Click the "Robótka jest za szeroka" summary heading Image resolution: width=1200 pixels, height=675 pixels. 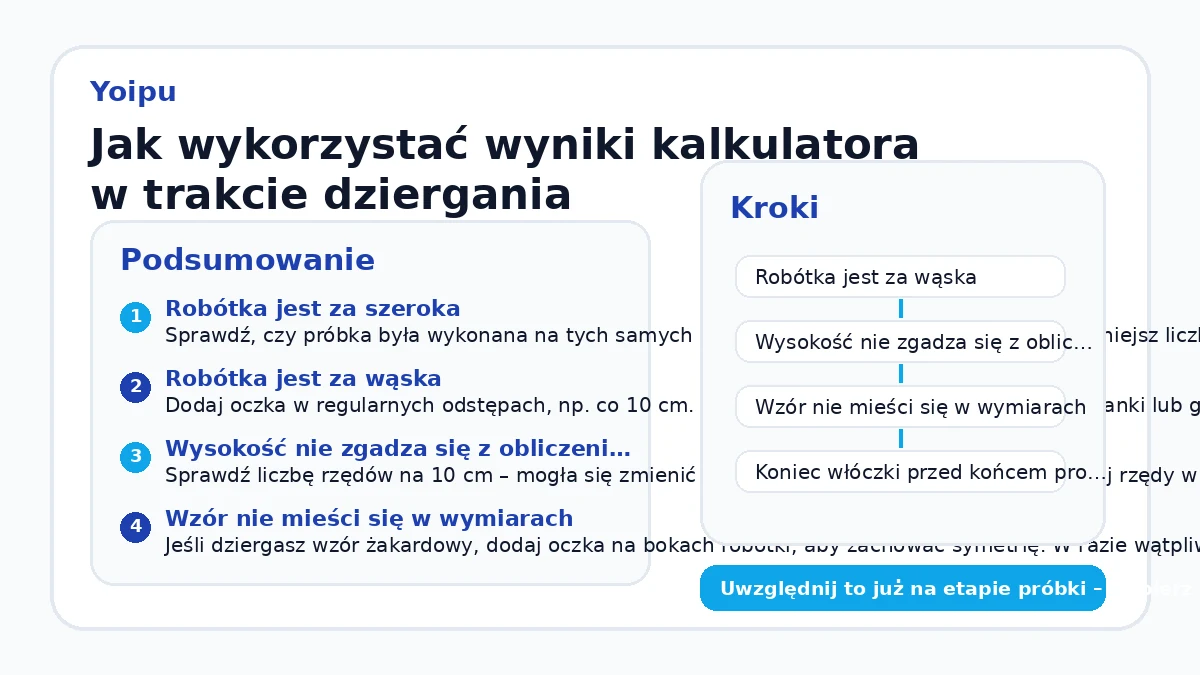coord(313,308)
